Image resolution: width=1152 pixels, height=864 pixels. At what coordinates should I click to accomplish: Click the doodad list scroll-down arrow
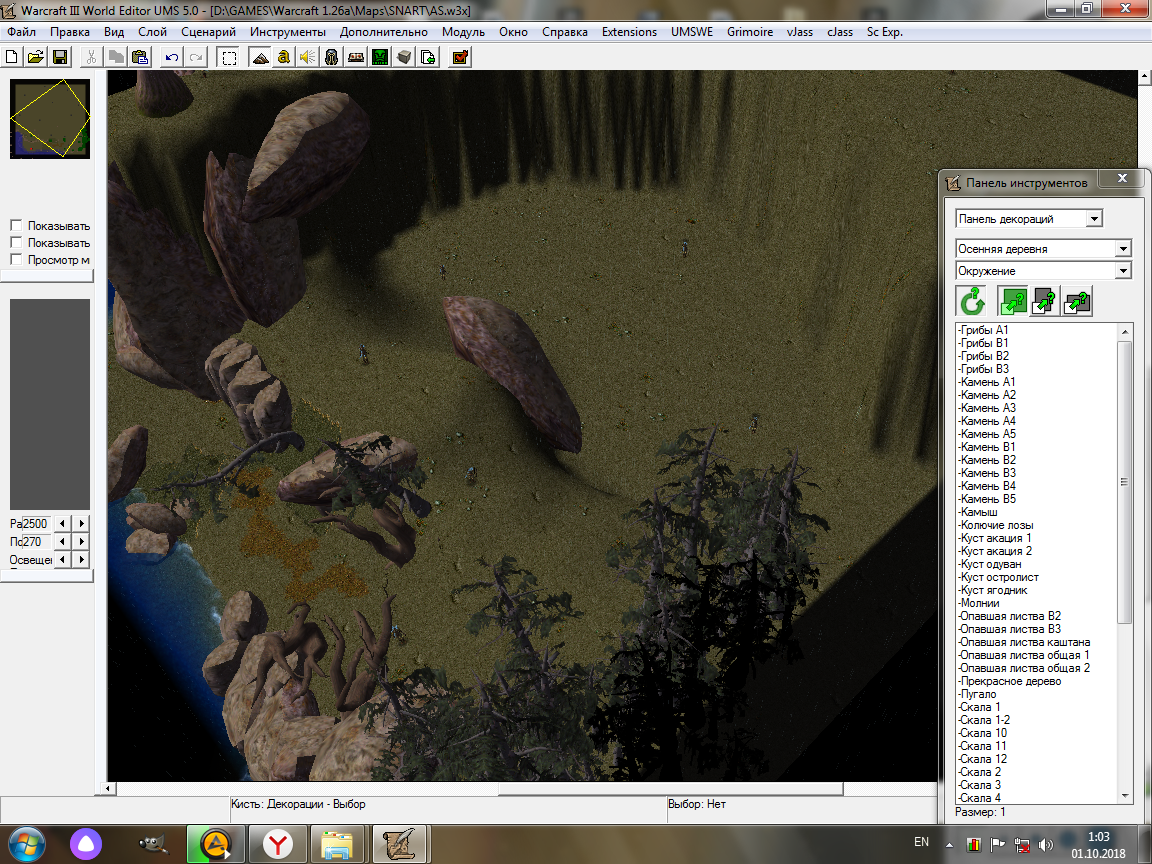click(1124, 796)
